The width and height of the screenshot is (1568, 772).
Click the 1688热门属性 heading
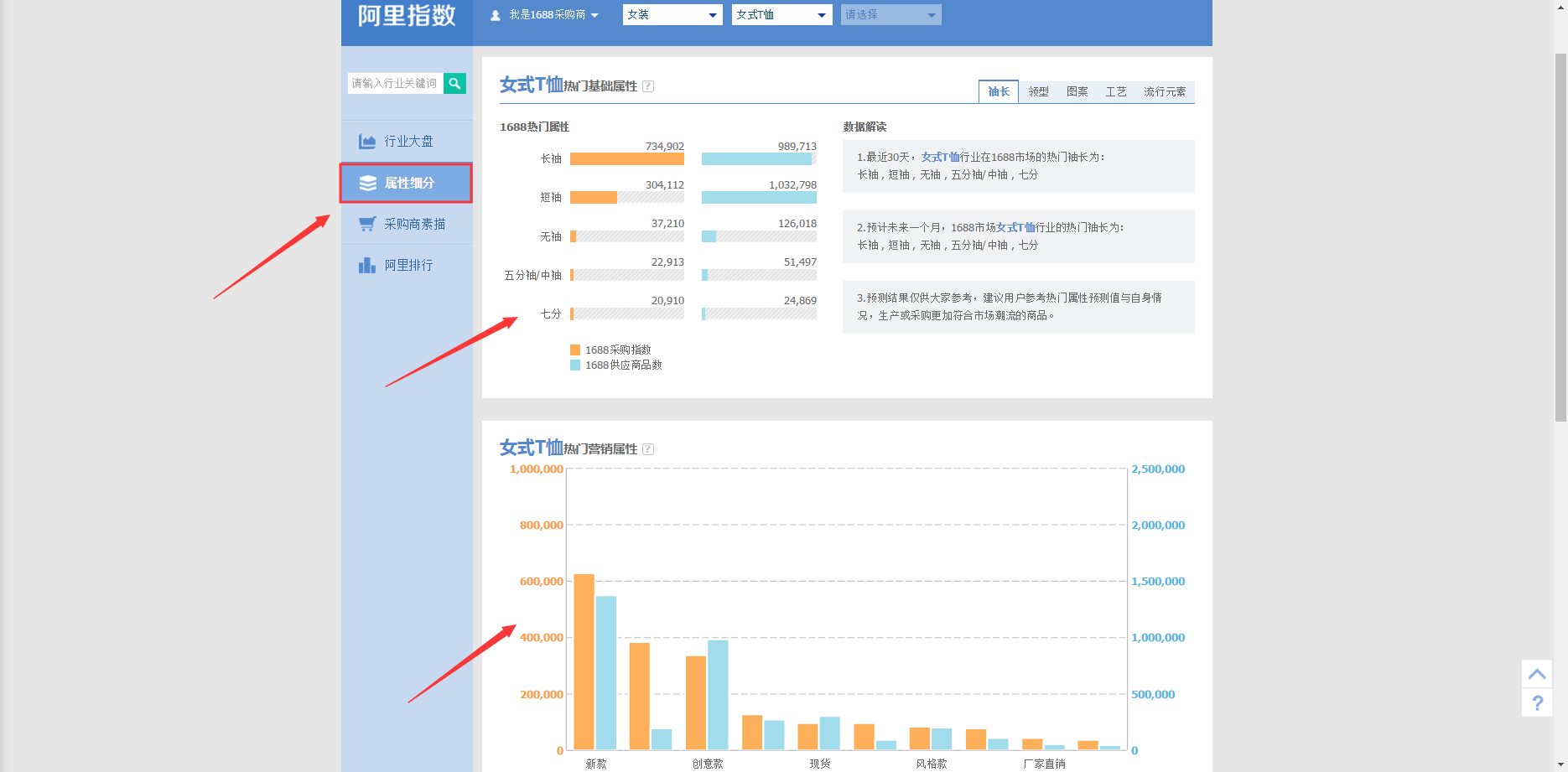click(x=534, y=127)
